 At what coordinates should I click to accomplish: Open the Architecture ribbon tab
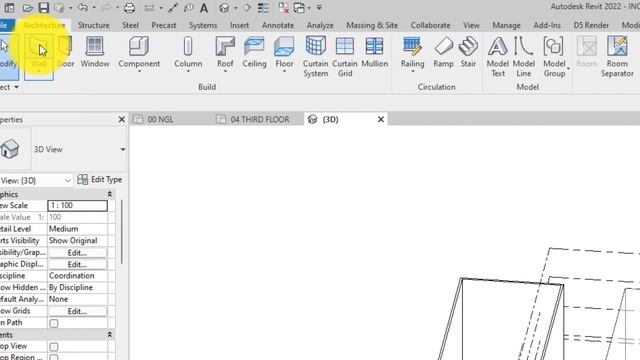(x=44, y=25)
